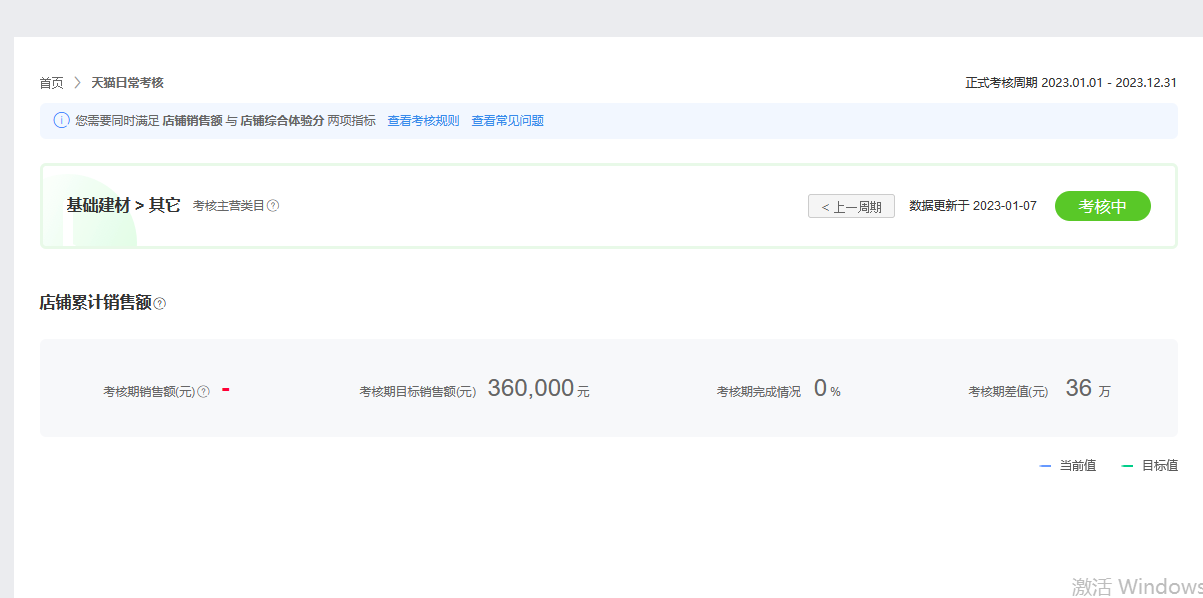The image size is (1203, 598).
Task: Click the 店铺销售额 bold text in banner
Action: coord(192,121)
